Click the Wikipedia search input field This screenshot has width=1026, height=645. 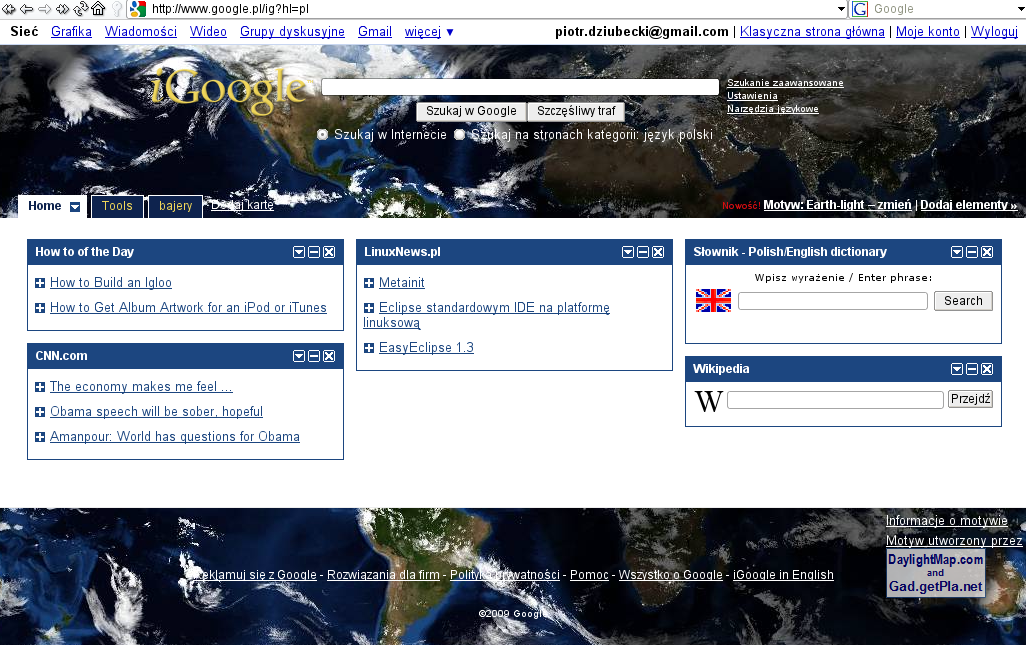tap(835, 400)
